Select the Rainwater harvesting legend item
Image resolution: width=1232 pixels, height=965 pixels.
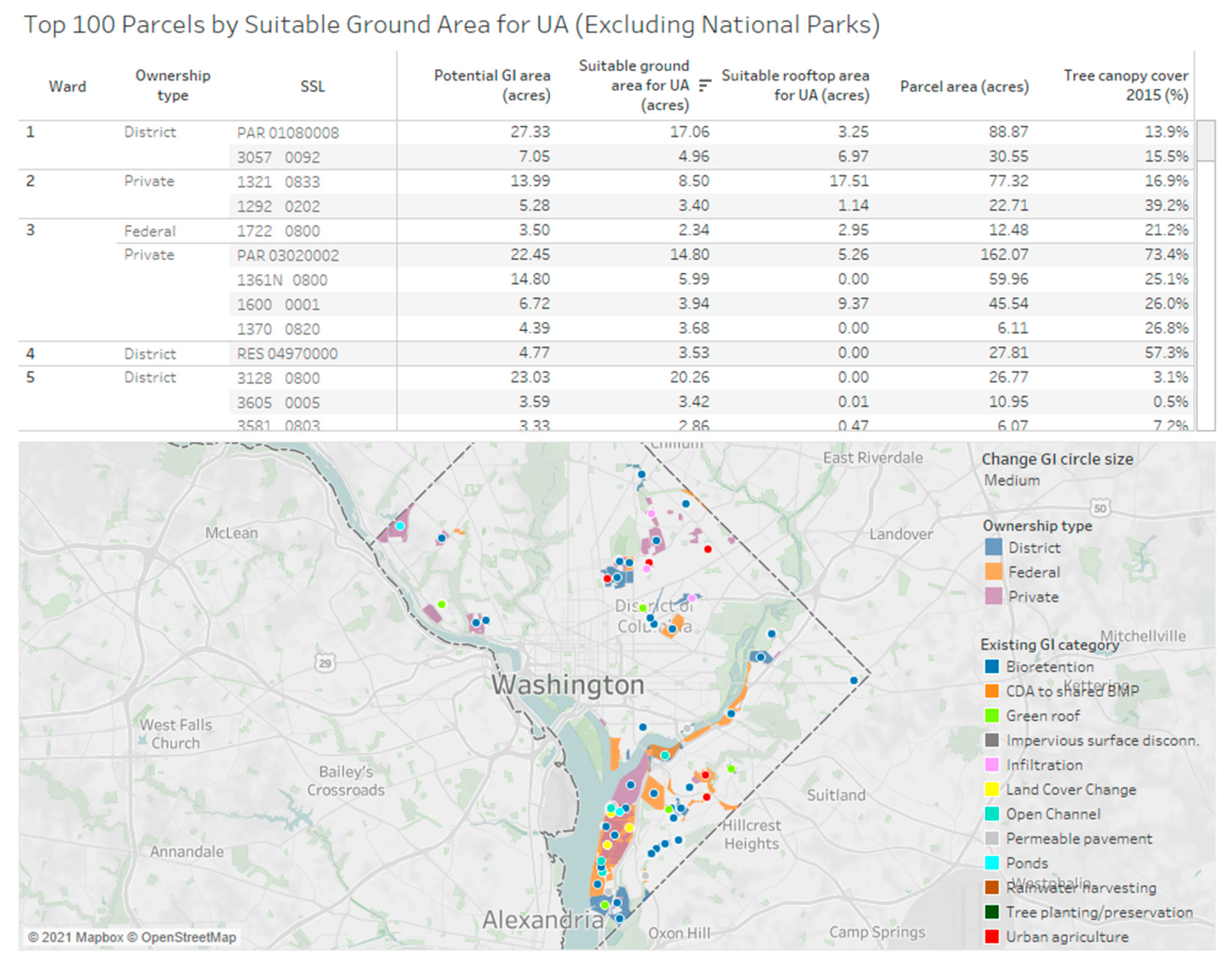point(1080,888)
